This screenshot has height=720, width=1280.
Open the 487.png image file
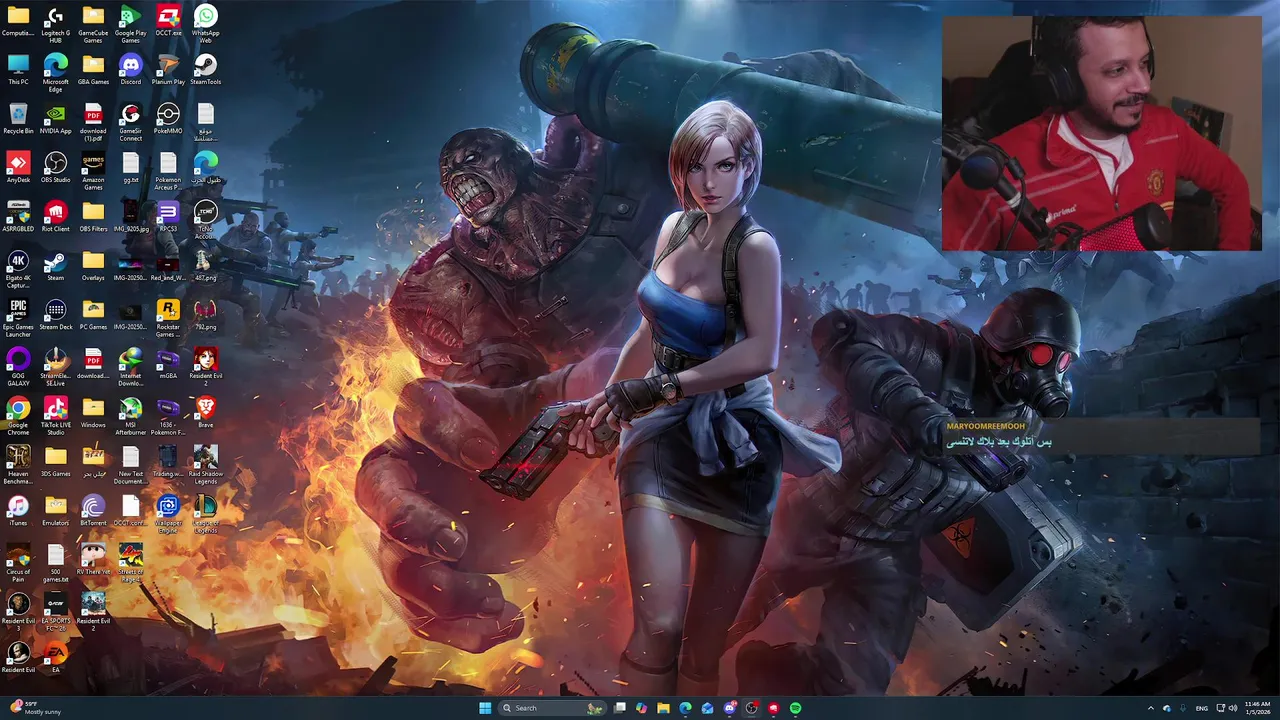click(206, 265)
